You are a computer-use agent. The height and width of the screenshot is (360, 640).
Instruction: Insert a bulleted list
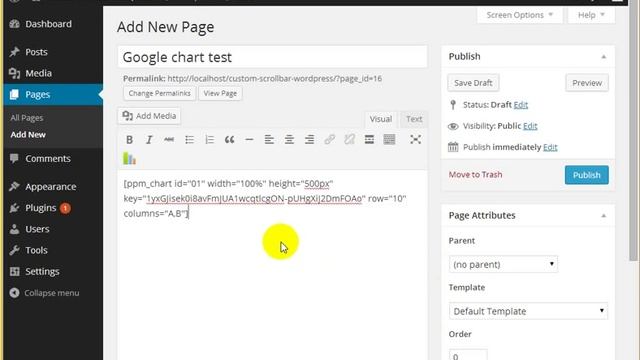coord(189,140)
